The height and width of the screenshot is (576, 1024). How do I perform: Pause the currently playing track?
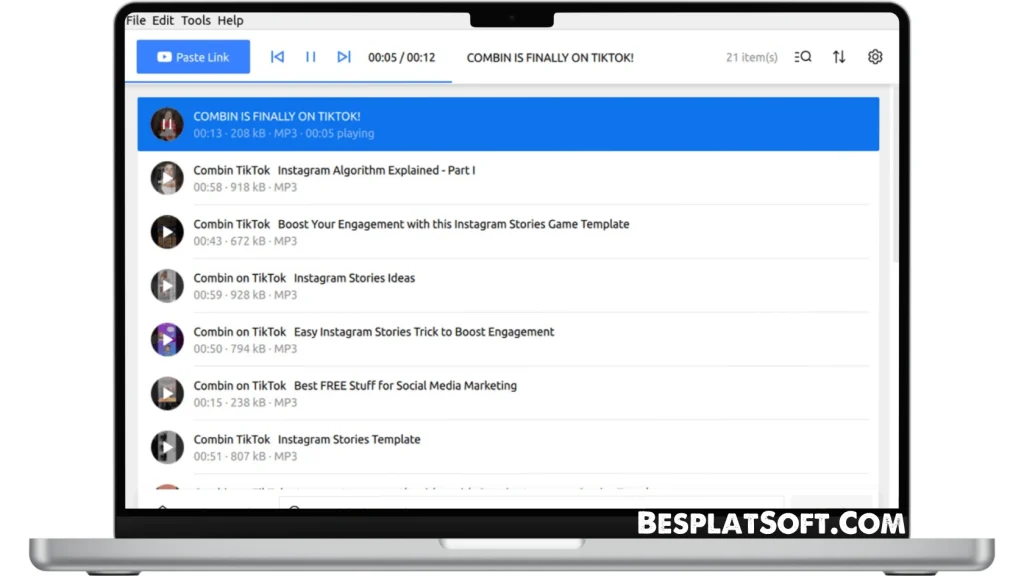point(310,57)
